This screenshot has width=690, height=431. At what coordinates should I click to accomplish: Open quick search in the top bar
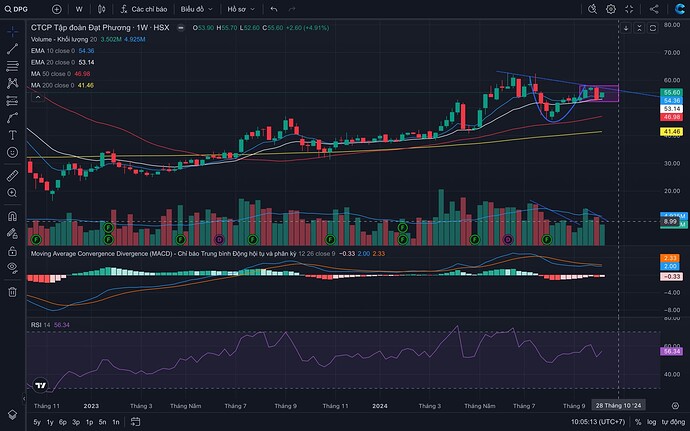pyautogui.click(x=592, y=9)
